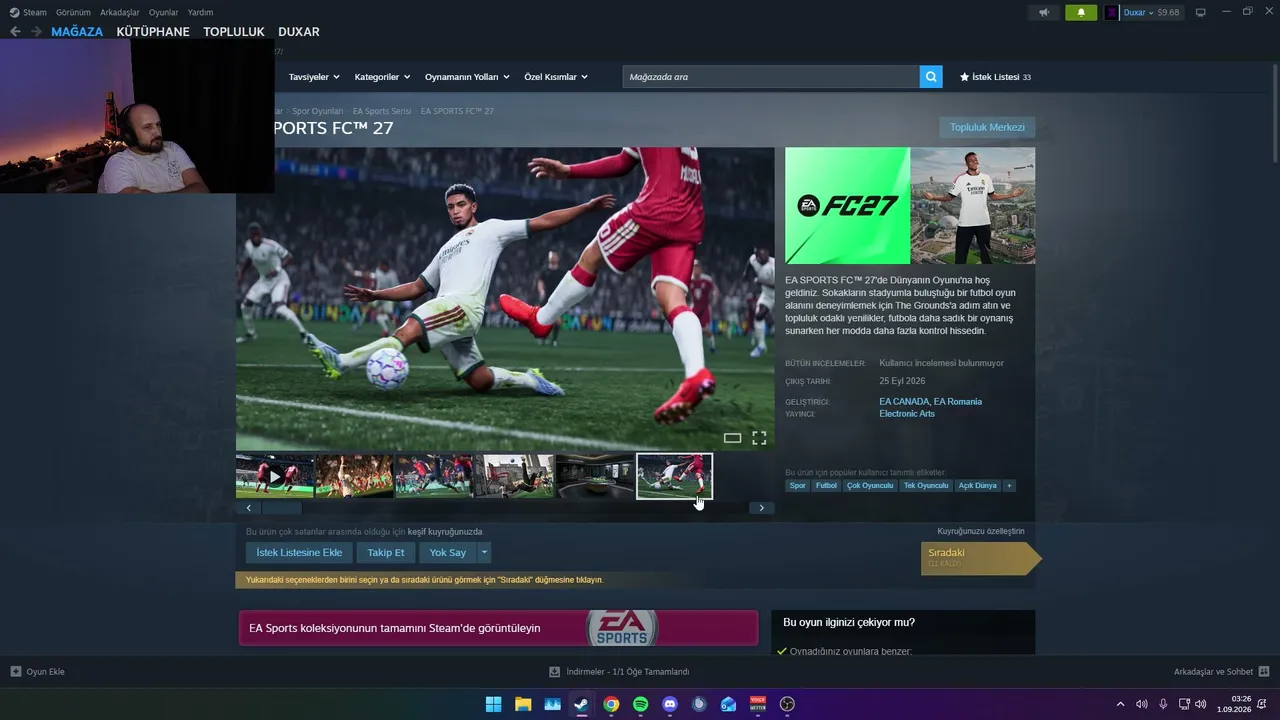This screenshot has width=1280, height=720.
Task: Open the screenshot in fullscreen
Action: coord(759,438)
